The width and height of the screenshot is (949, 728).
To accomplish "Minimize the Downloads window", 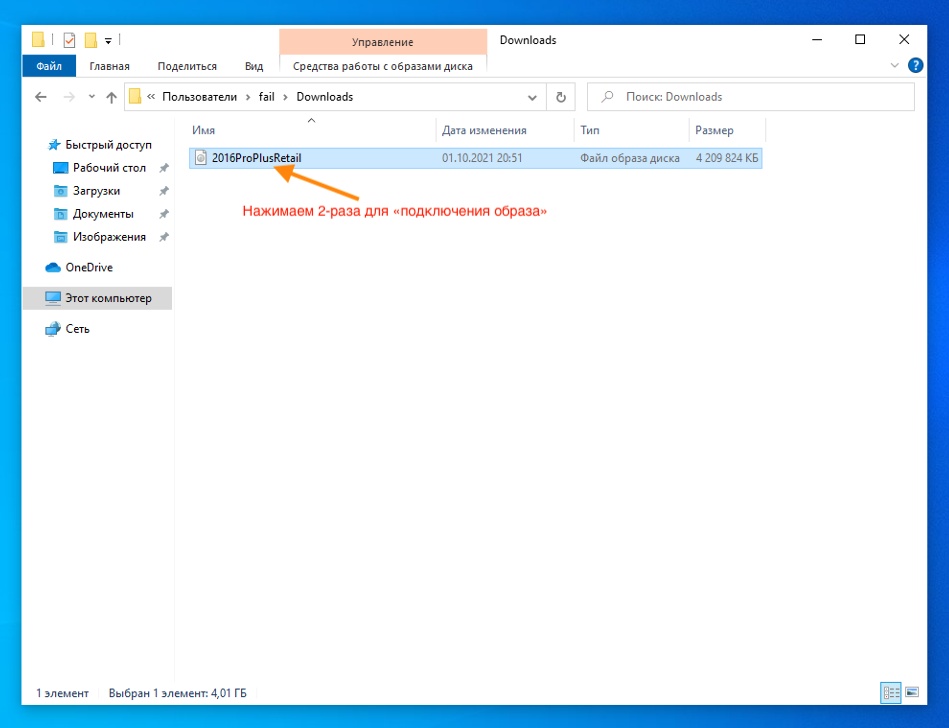I will tap(817, 40).
